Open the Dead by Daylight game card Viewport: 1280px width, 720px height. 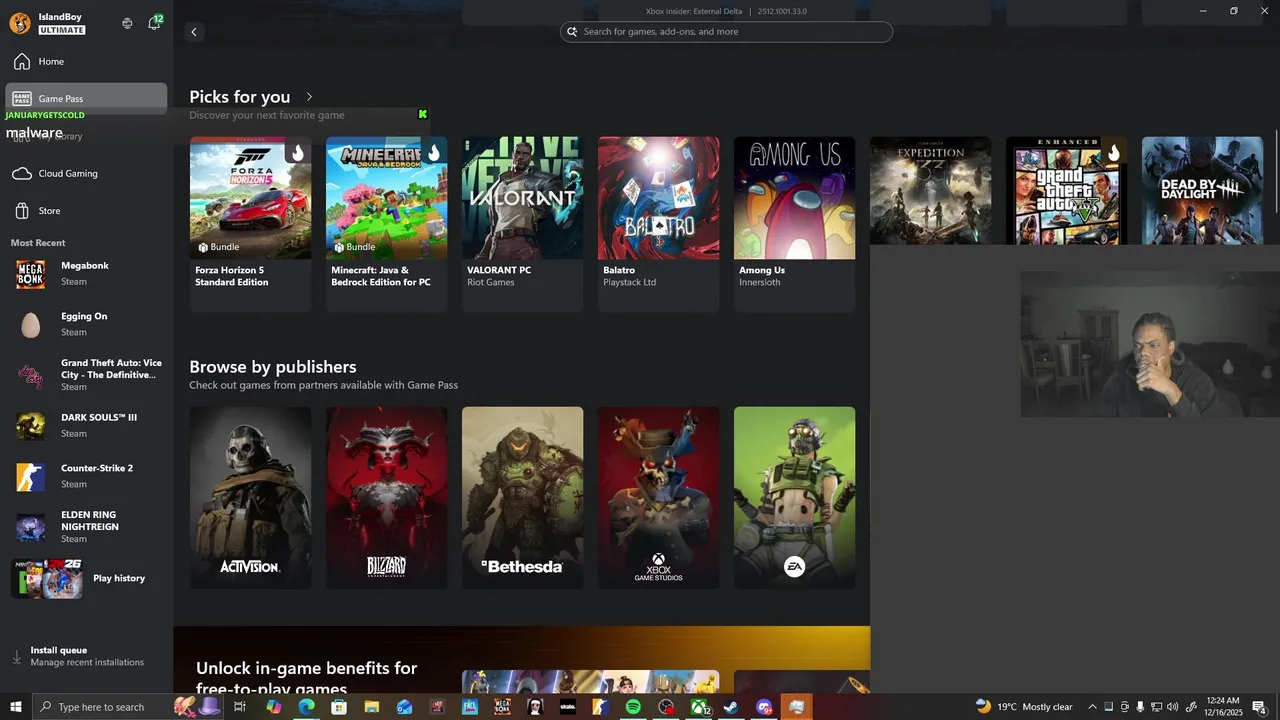pyautogui.click(x=1202, y=190)
